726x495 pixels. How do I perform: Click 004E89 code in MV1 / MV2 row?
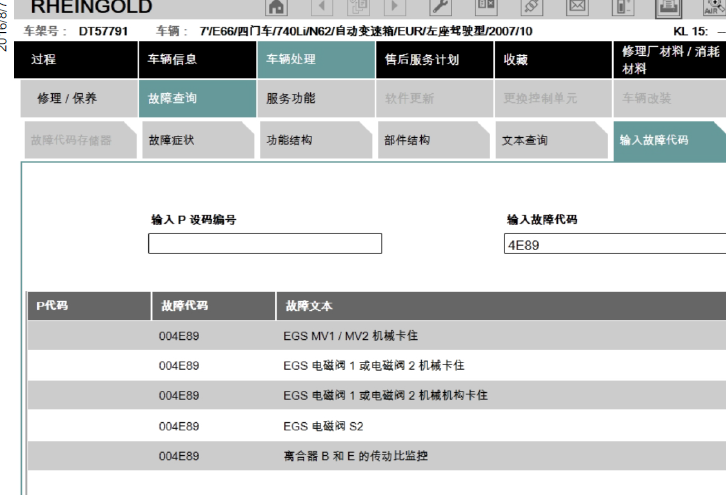click(179, 336)
